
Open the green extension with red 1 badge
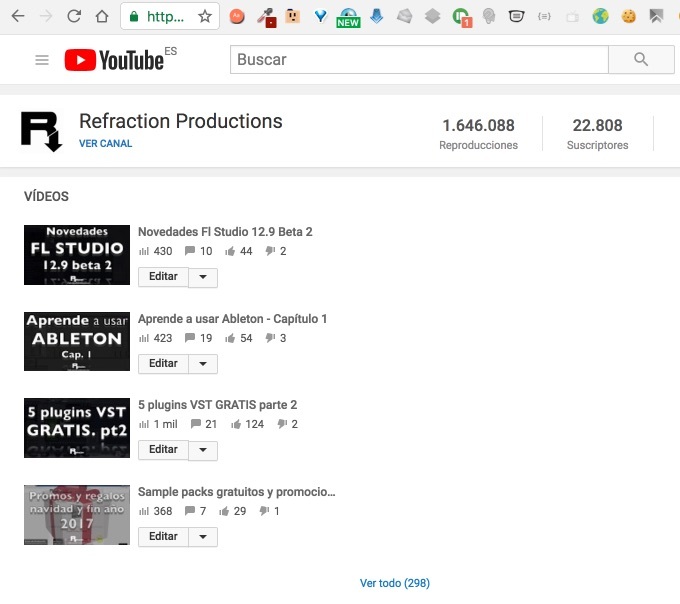461,18
